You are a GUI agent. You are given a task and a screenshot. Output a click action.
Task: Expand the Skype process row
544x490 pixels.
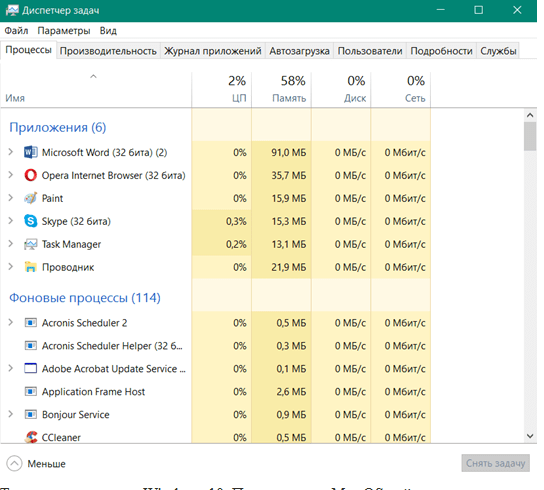click(x=11, y=221)
